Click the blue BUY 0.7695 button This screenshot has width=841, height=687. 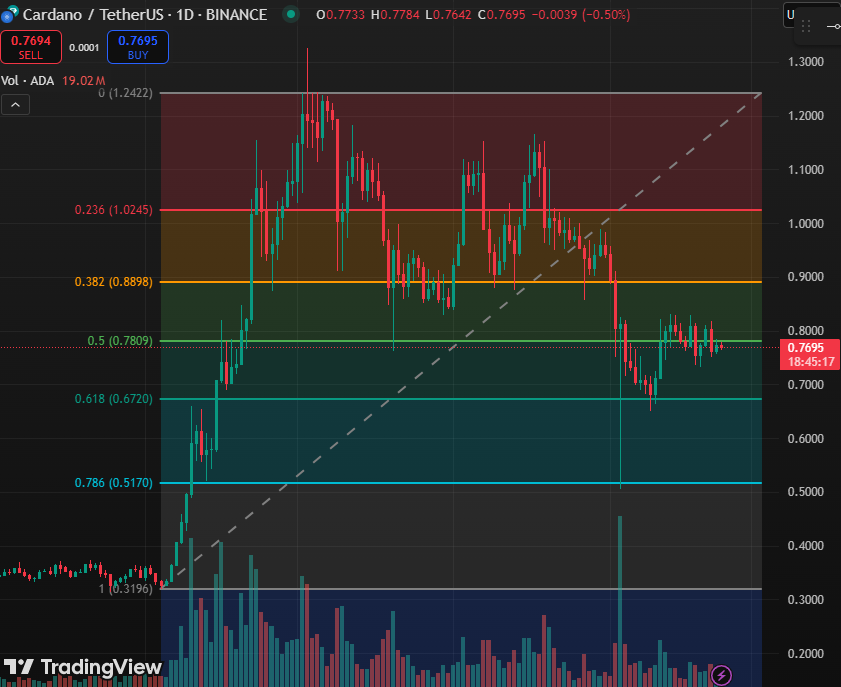(138, 47)
